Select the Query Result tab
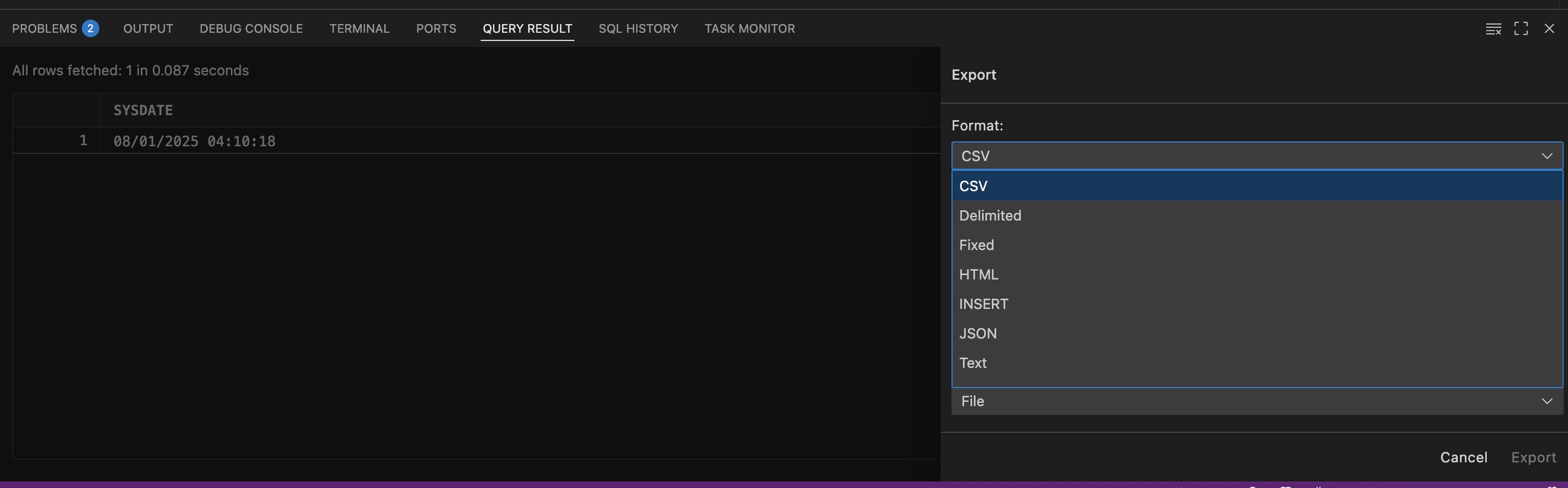1568x488 pixels. pyautogui.click(x=527, y=28)
